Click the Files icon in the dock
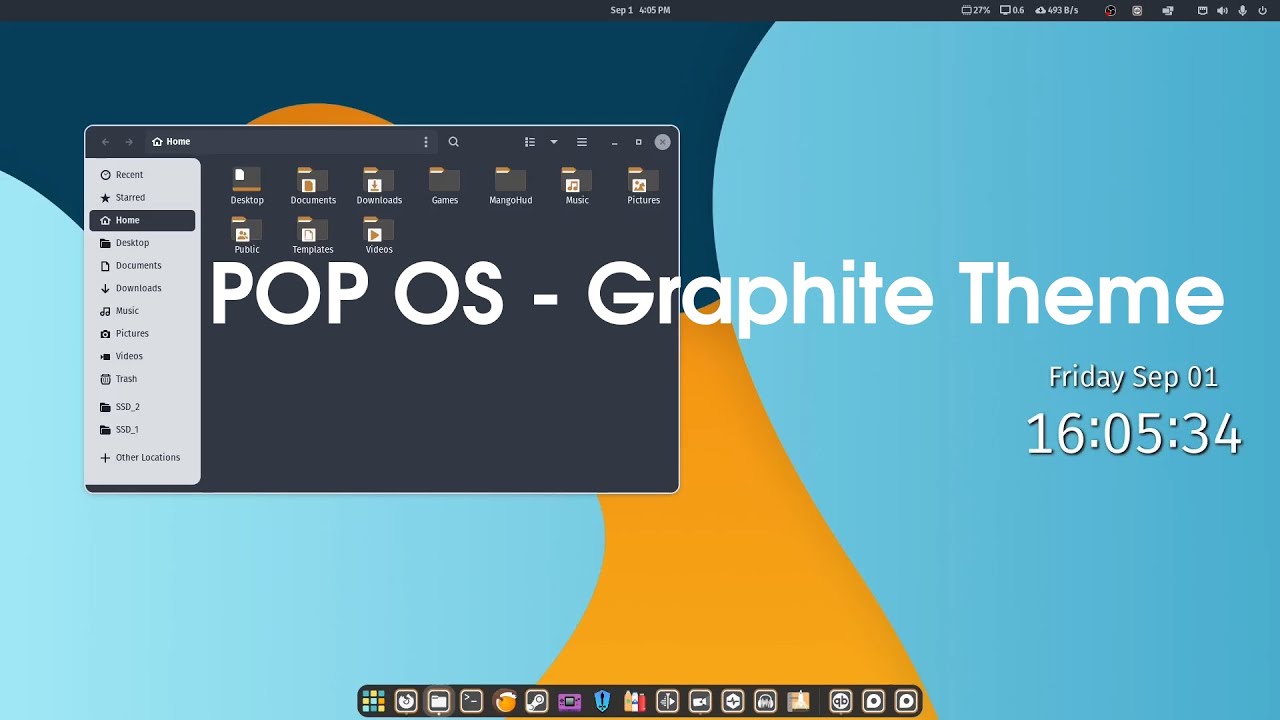Image resolution: width=1280 pixels, height=720 pixels. 439,701
